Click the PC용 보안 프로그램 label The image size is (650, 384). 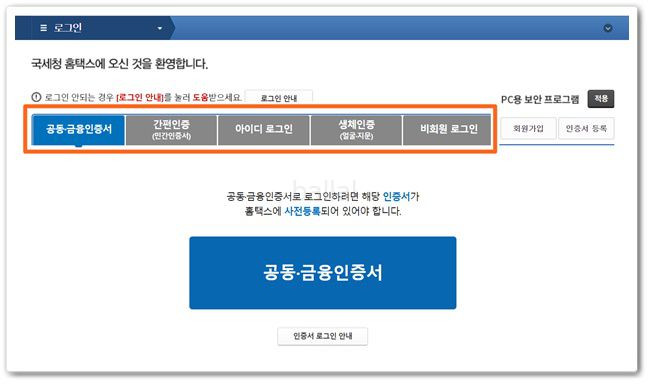[540, 100]
